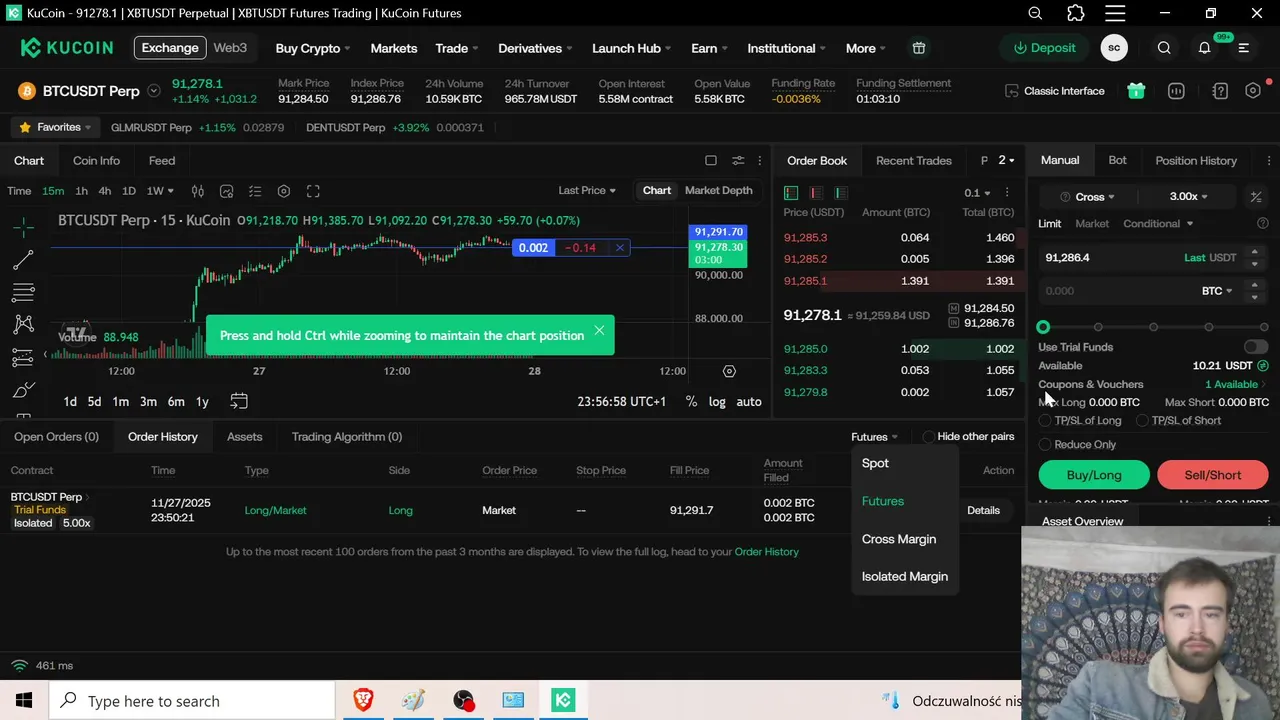Enable the TP/SL of Short option

(1142, 421)
